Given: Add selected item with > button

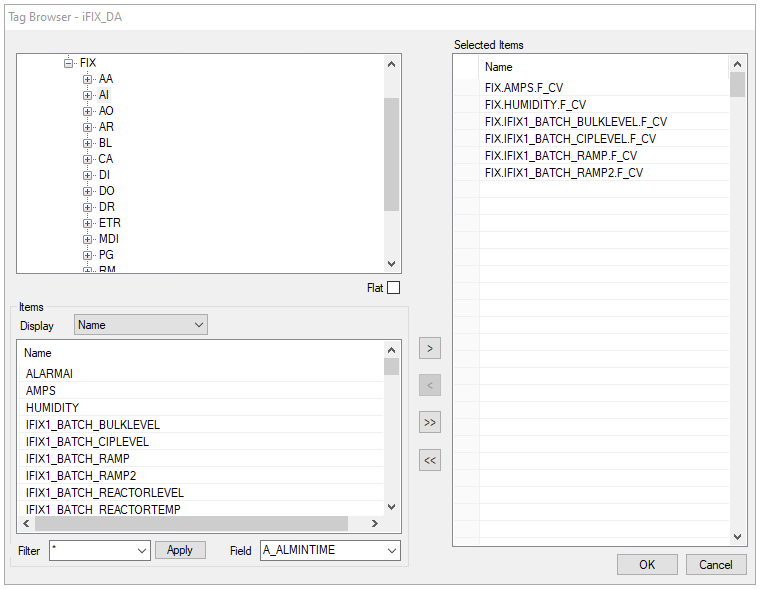Looking at the screenshot, I should [430, 348].
